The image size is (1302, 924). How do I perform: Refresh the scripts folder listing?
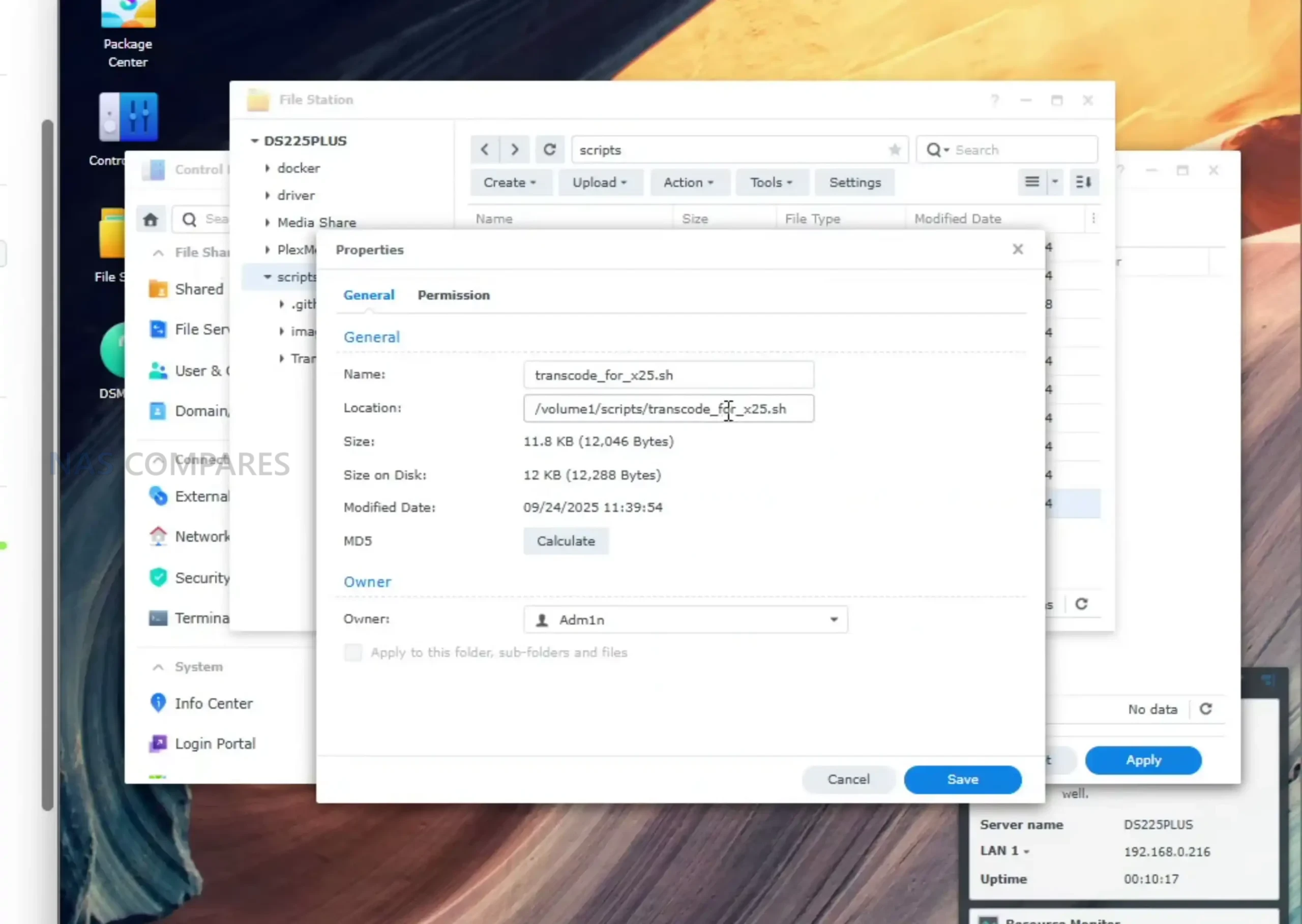[x=549, y=150]
